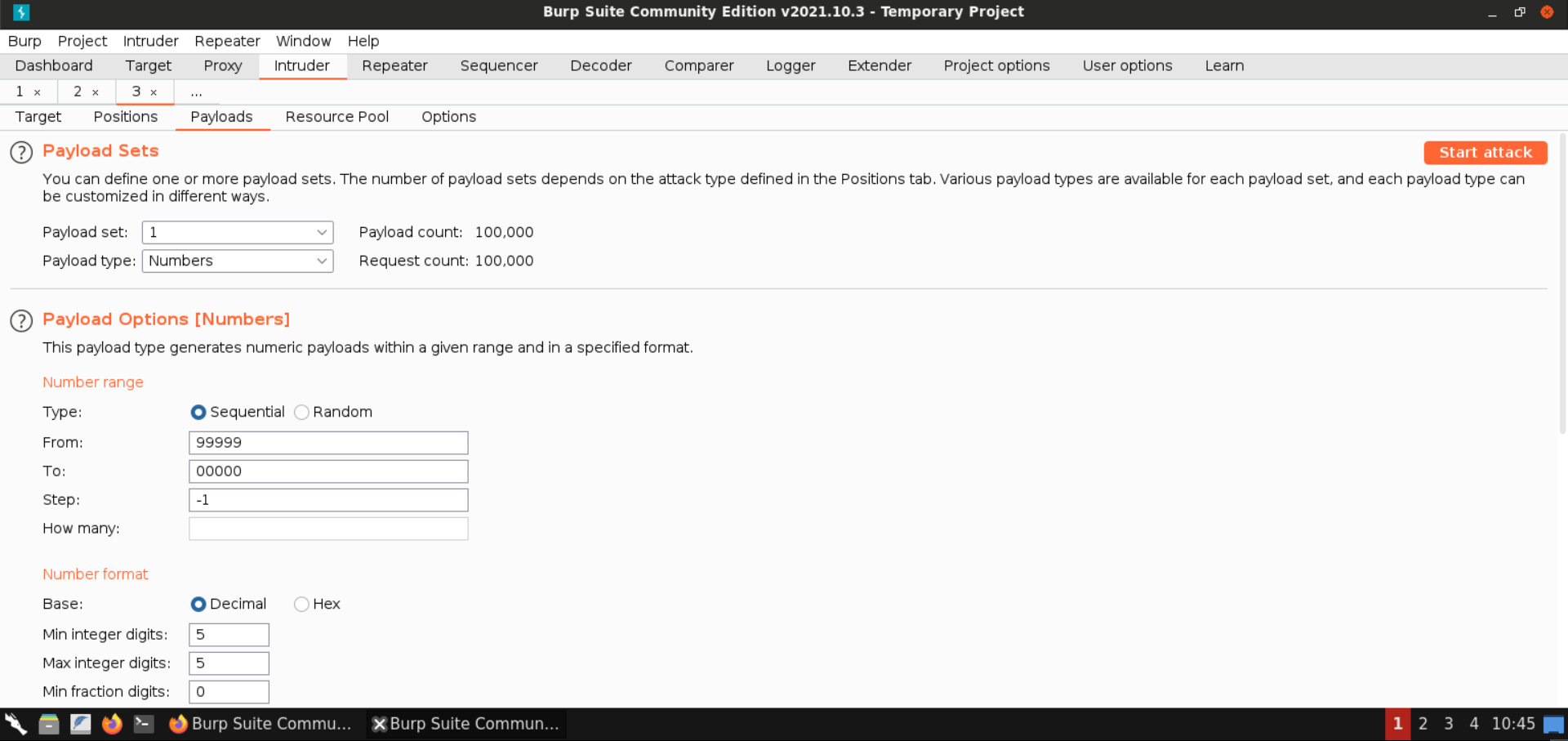
Task: Switch to workspace 2 in taskbar
Action: (x=1423, y=724)
